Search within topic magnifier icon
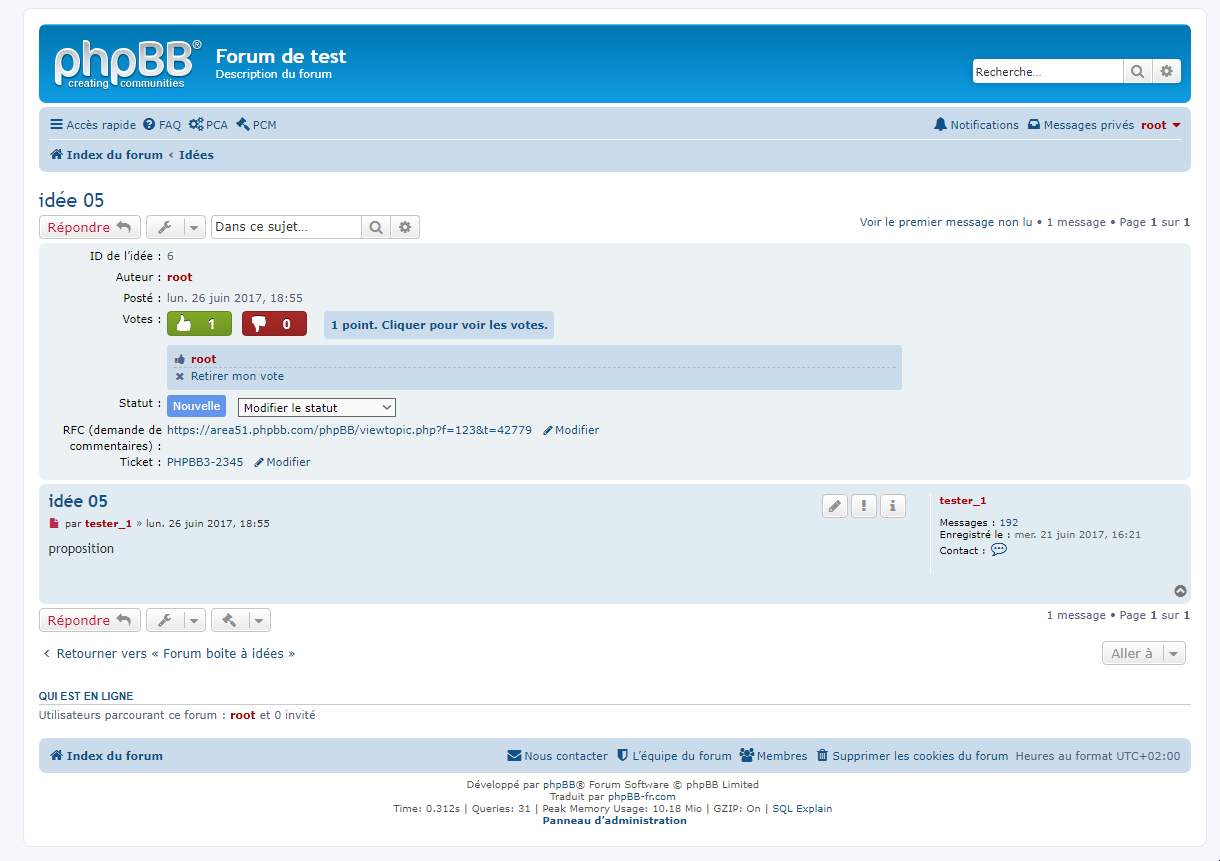The height and width of the screenshot is (861, 1220). tap(375, 227)
